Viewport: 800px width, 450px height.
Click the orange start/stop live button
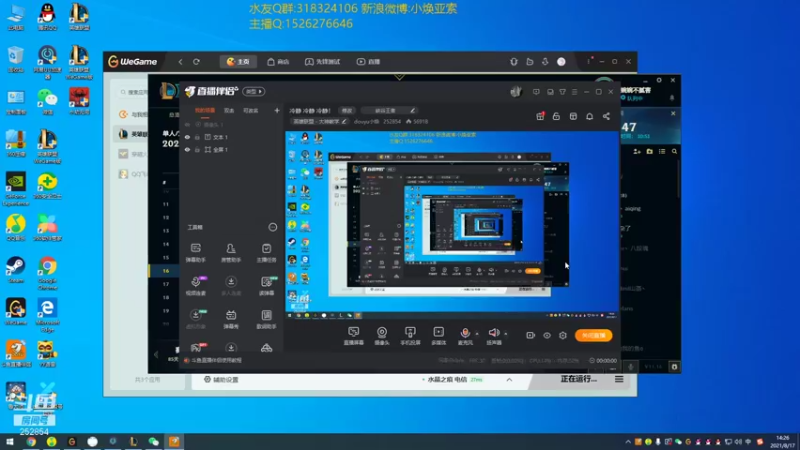(593, 335)
